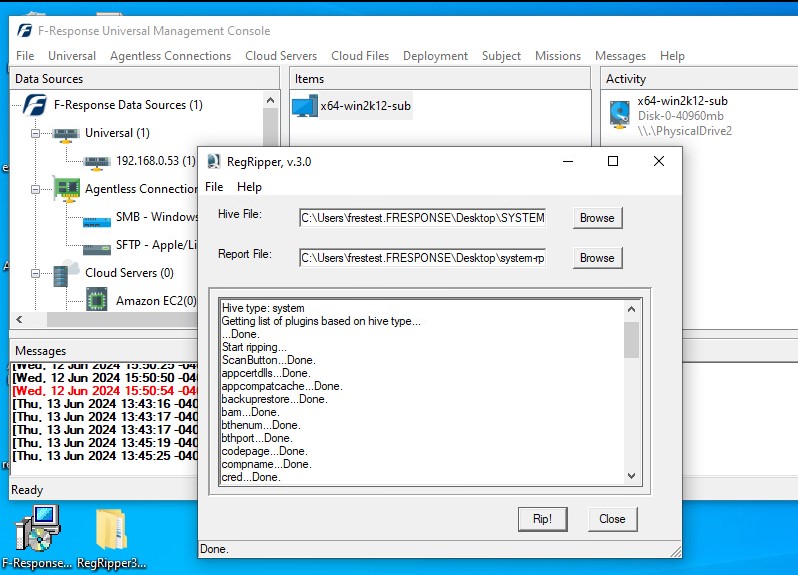Click Browse next to Report File
This screenshot has height=575, width=798.
(x=597, y=258)
